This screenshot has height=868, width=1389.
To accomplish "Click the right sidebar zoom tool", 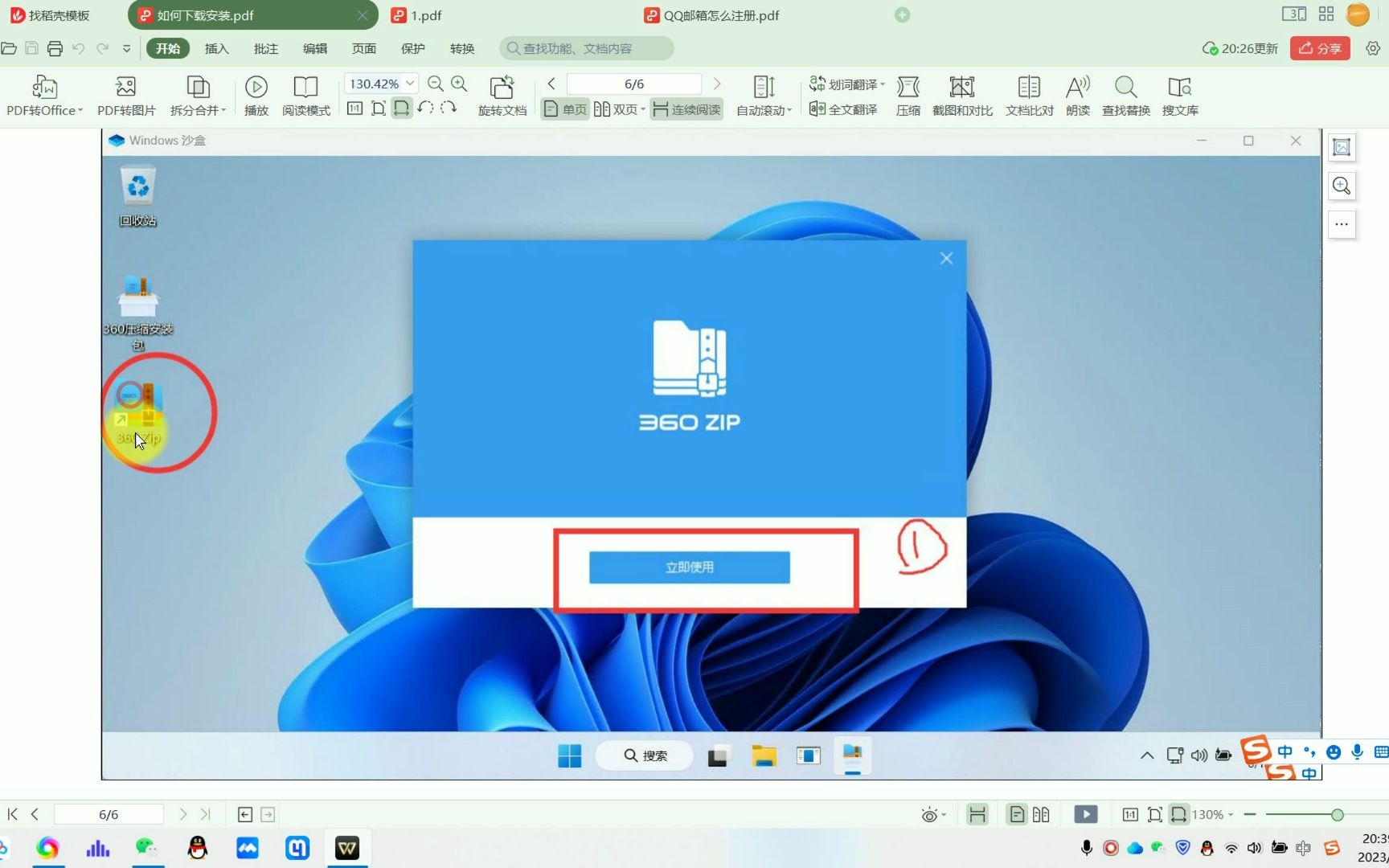I will [x=1342, y=186].
